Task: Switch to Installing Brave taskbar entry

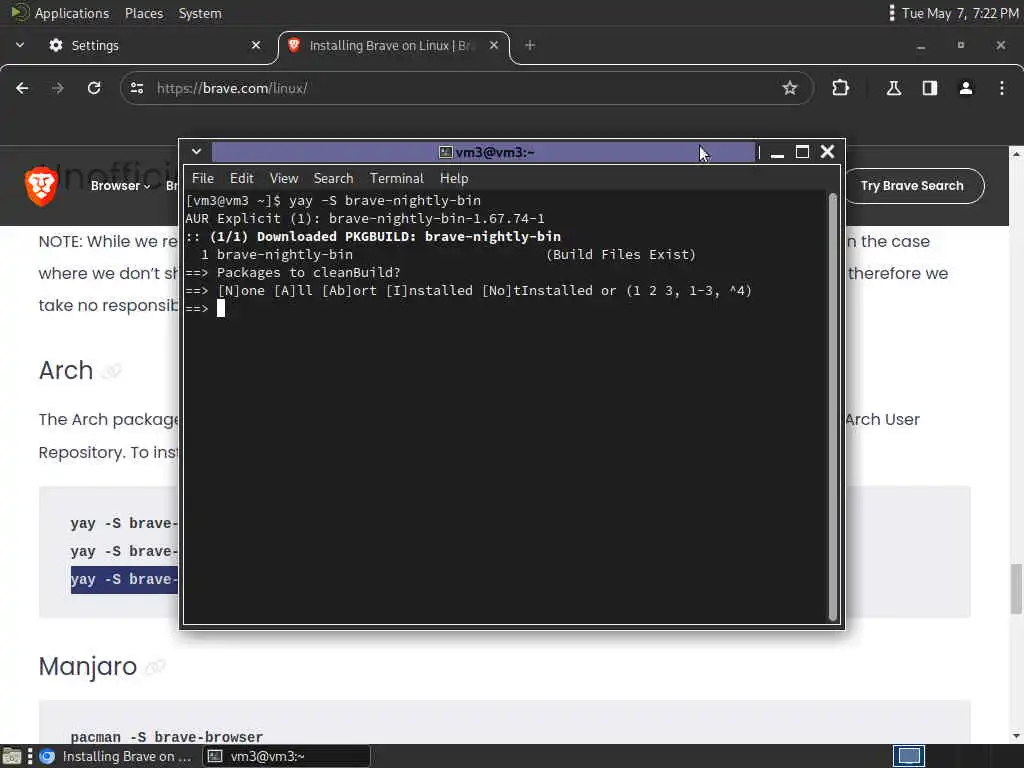Action: 116,756
